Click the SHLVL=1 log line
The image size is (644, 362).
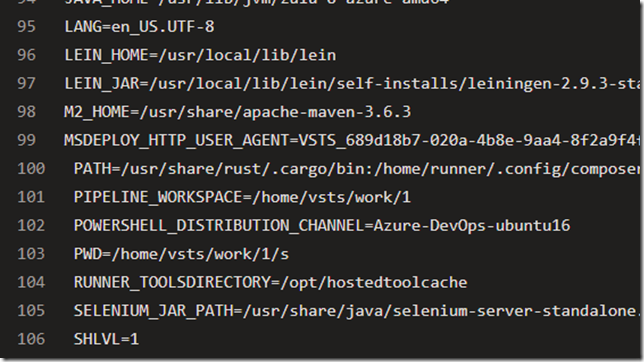[106, 339]
